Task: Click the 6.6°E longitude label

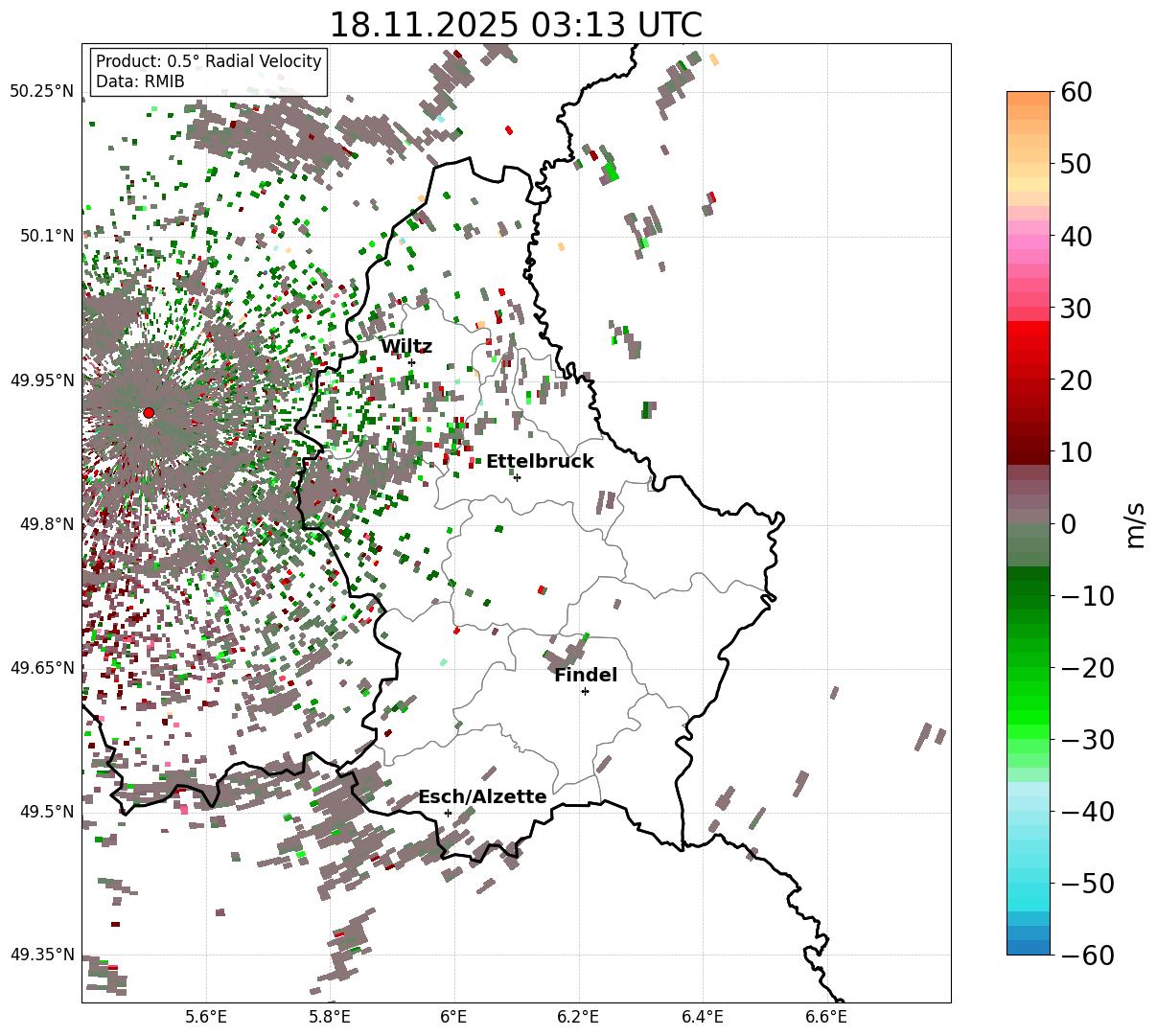Action: pos(827,1017)
